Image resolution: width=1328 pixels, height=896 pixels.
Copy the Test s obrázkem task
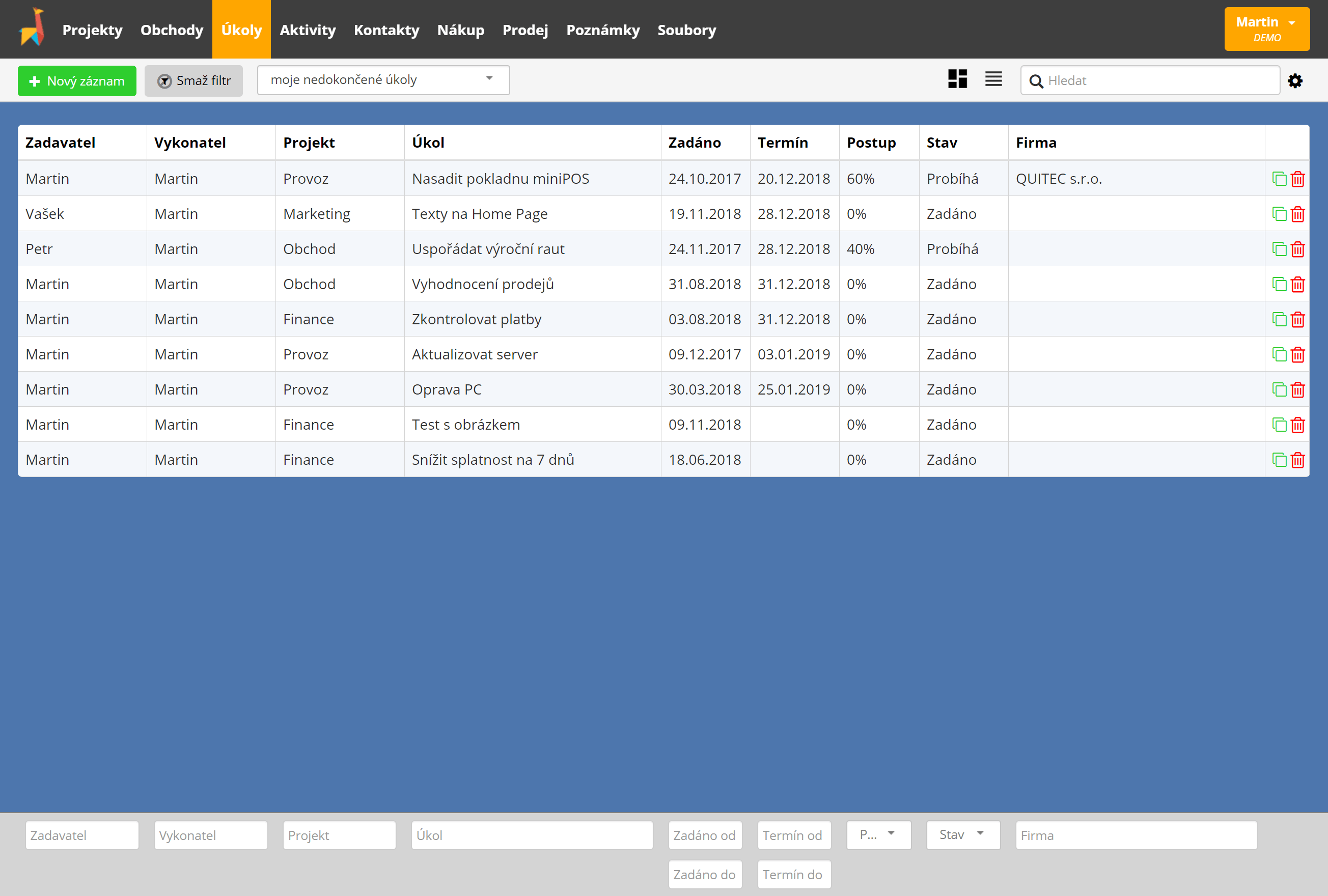pos(1280,425)
